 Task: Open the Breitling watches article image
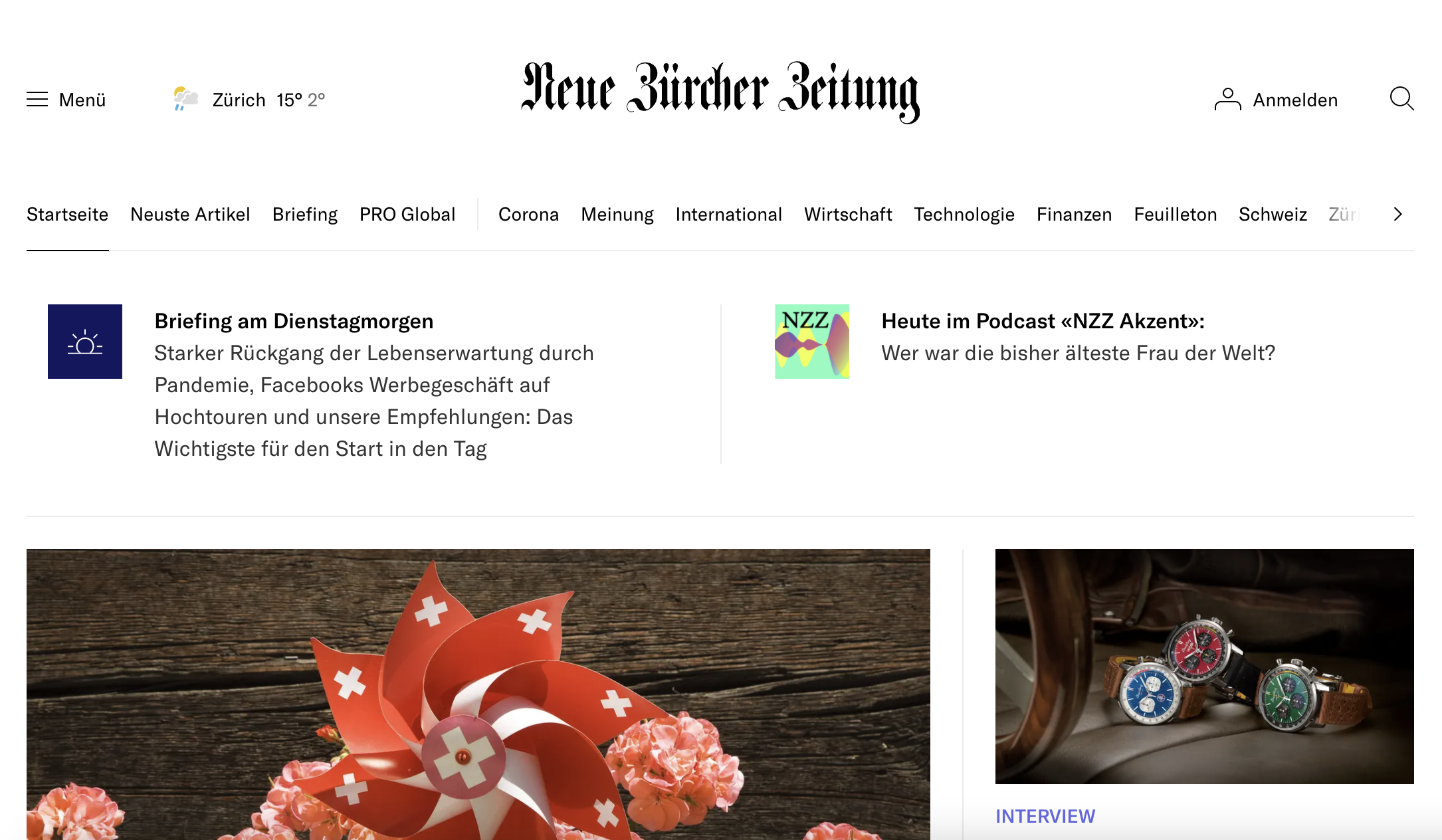coord(1204,667)
